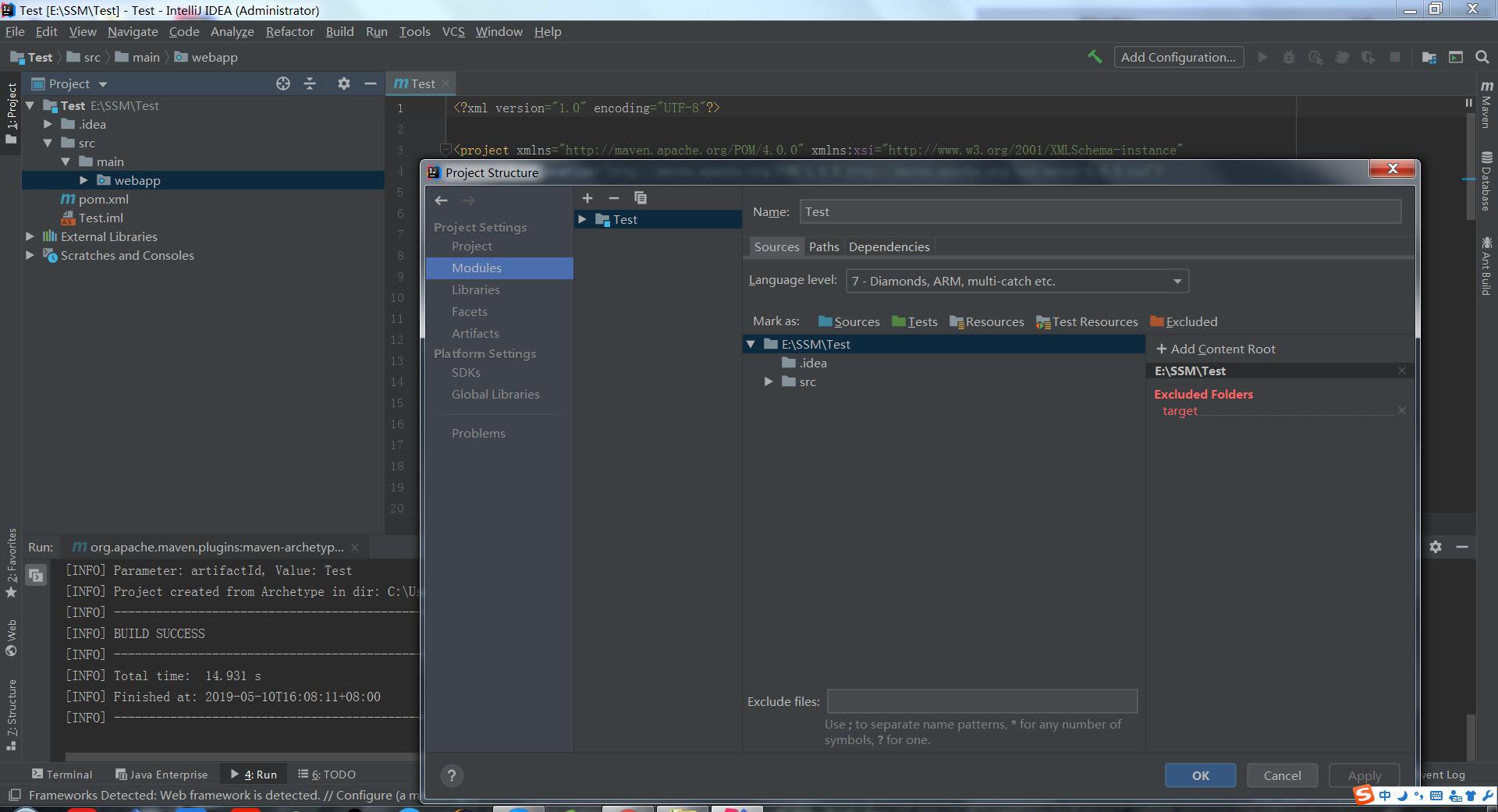Expand Scratches and Consoles node
Image resolution: width=1498 pixels, height=812 pixels.
tap(30, 255)
